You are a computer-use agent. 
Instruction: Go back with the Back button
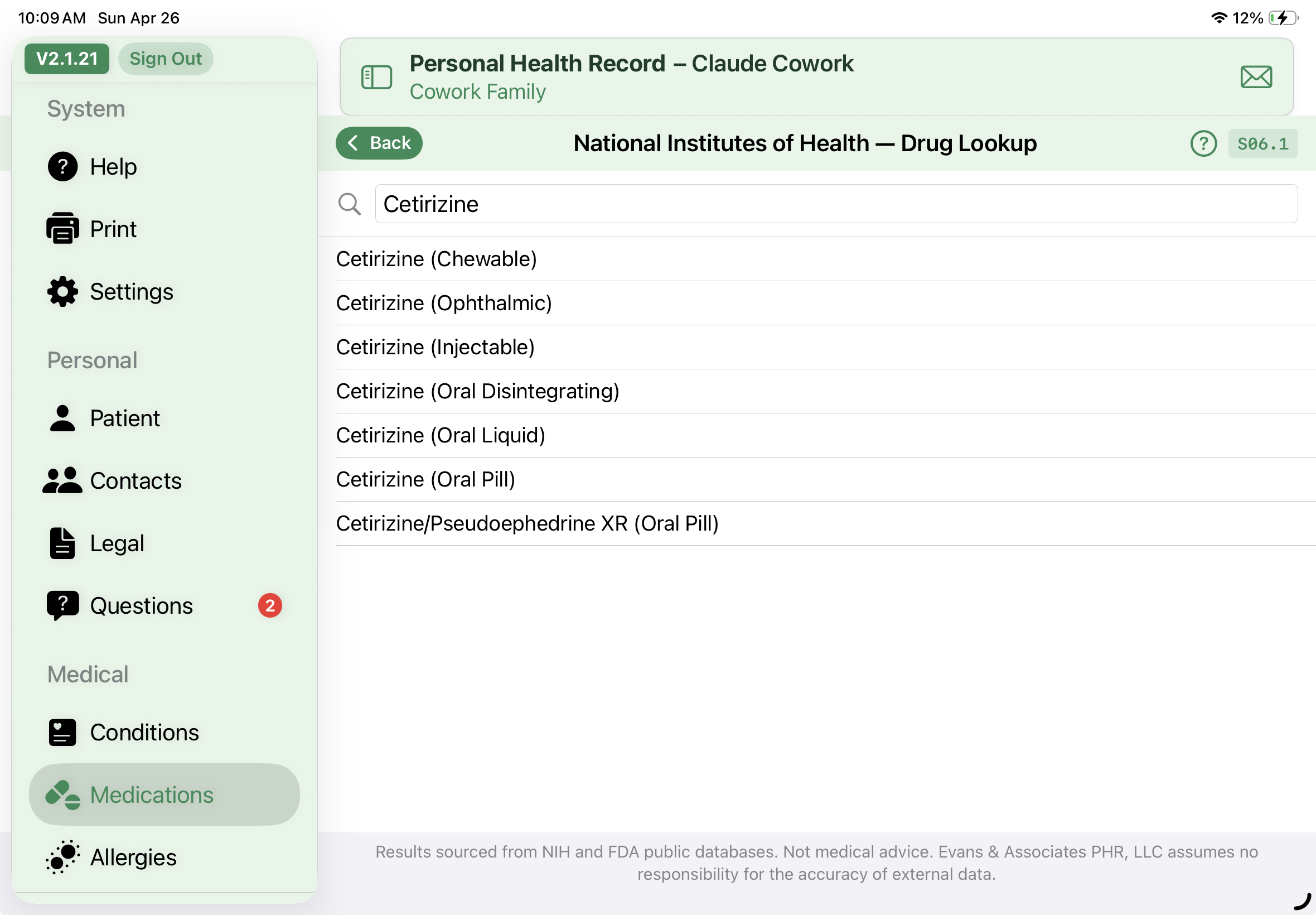coord(379,143)
